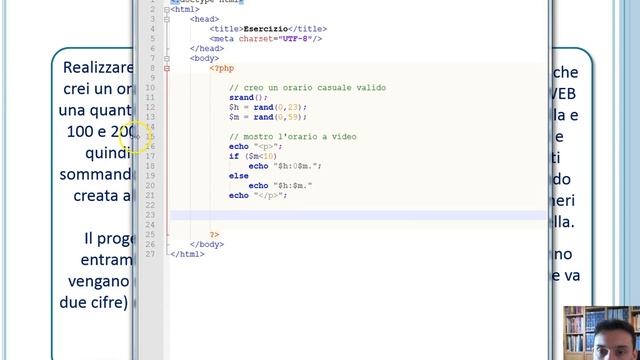Click the echo "$h:$m." line
Image resolution: width=640 pixels, height=360 pixels.
[x=280, y=186]
